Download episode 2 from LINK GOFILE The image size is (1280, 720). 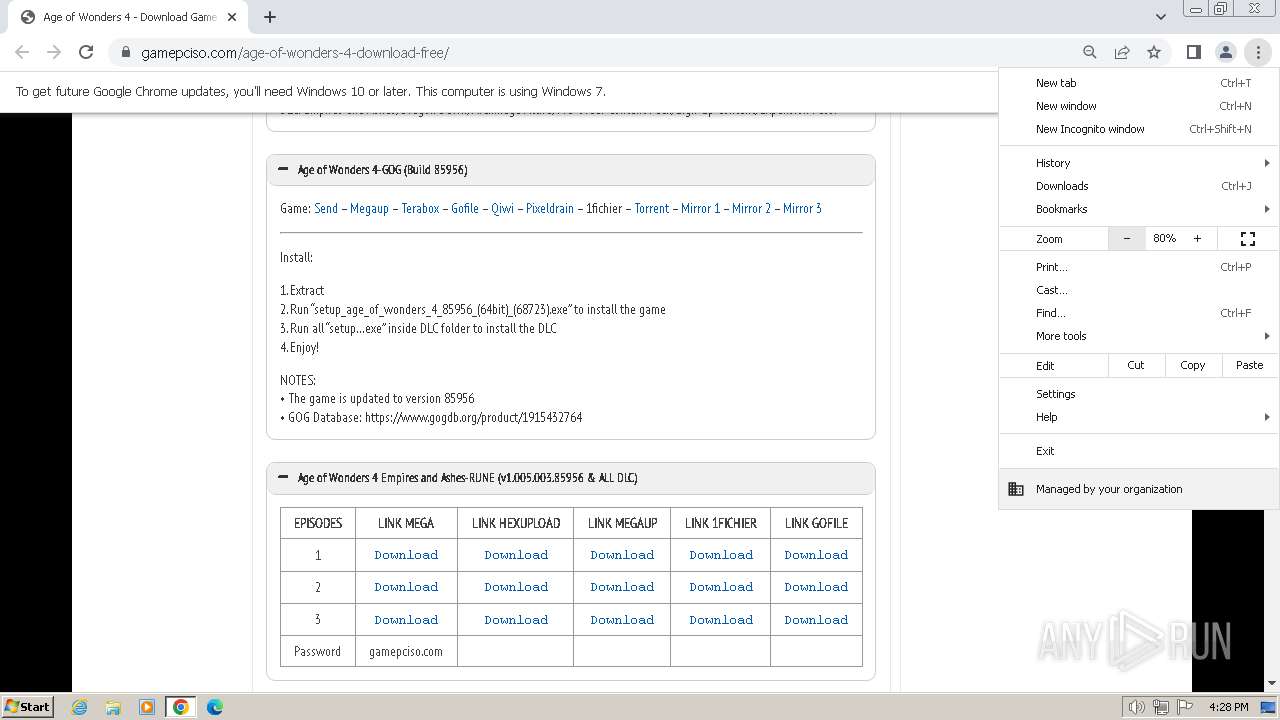(816, 587)
